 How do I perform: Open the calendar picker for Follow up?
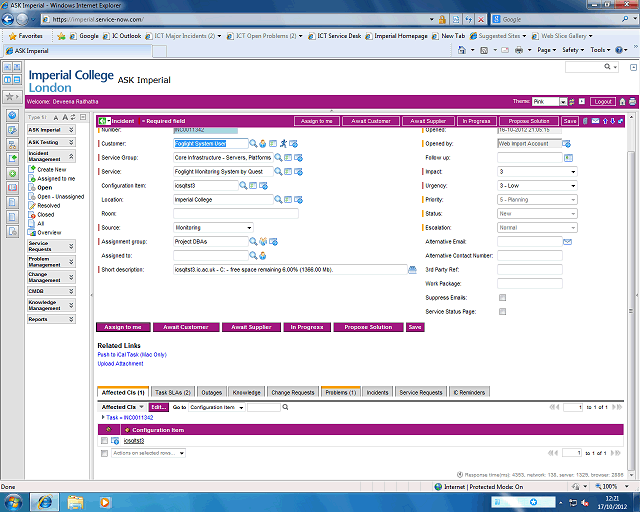567,158
